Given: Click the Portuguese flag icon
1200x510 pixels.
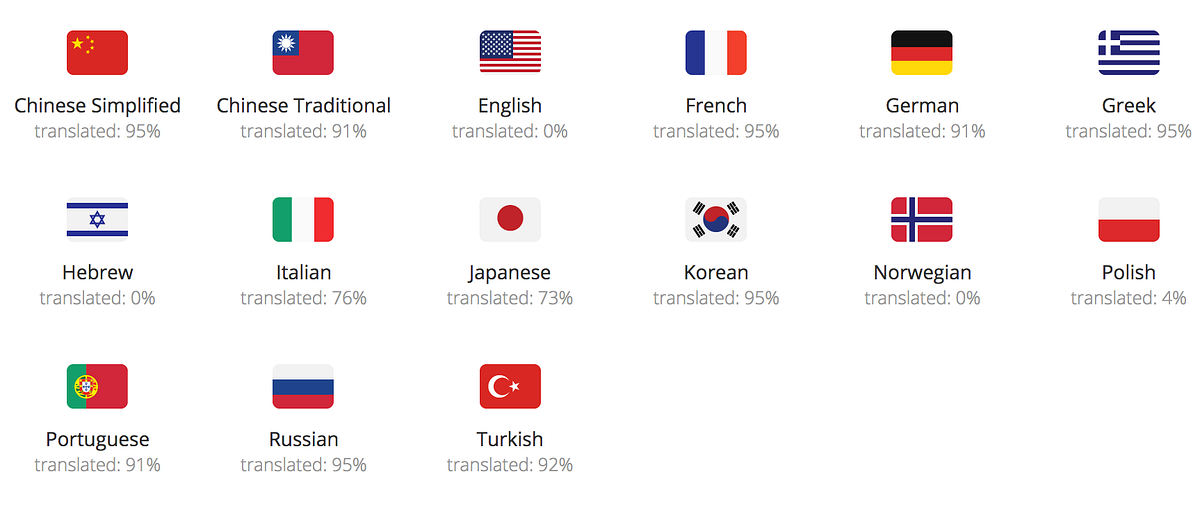Looking at the screenshot, I should [97, 386].
